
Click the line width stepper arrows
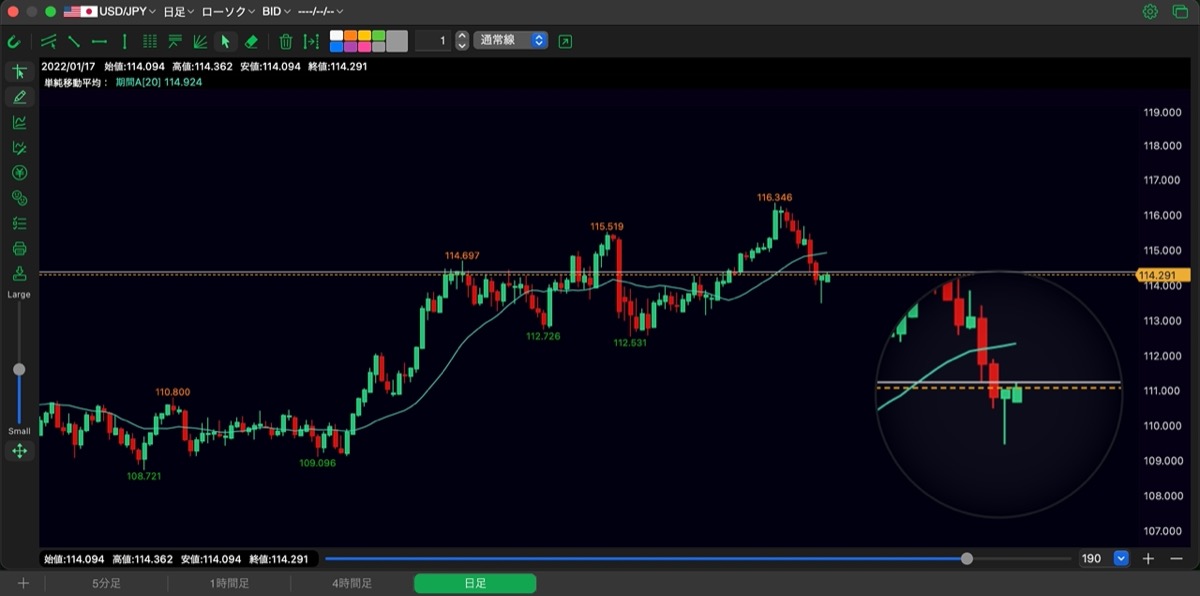tap(462, 41)
